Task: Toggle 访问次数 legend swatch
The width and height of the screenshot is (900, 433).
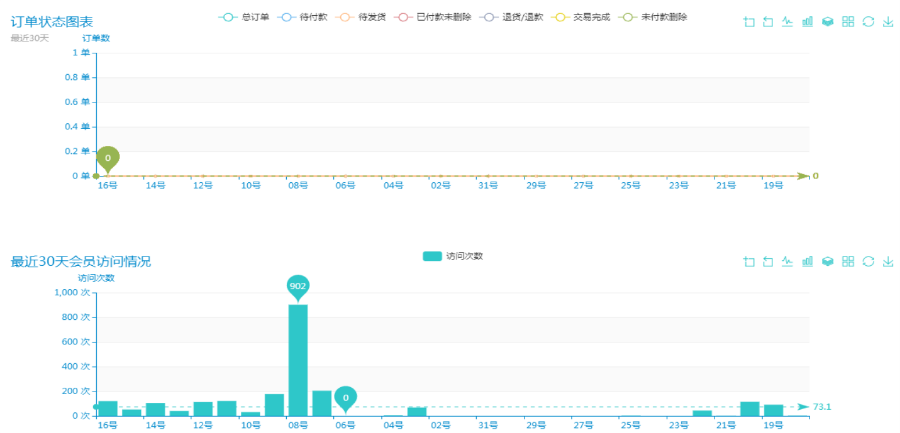Action: [x=453, y=256]
